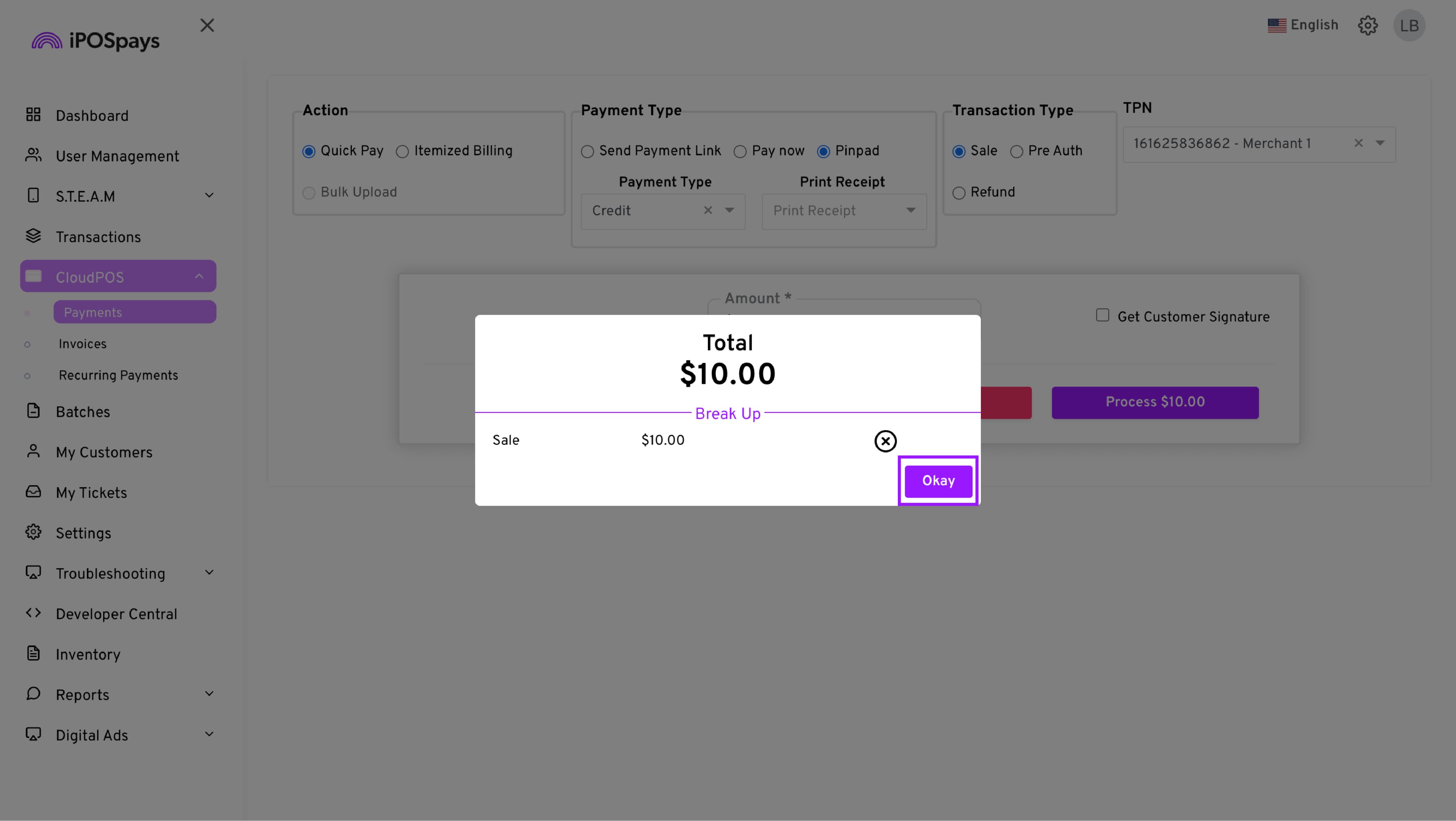Click the Transactions layers icon
This screenshot has width=1456, height=821.
tap(33, 236)
